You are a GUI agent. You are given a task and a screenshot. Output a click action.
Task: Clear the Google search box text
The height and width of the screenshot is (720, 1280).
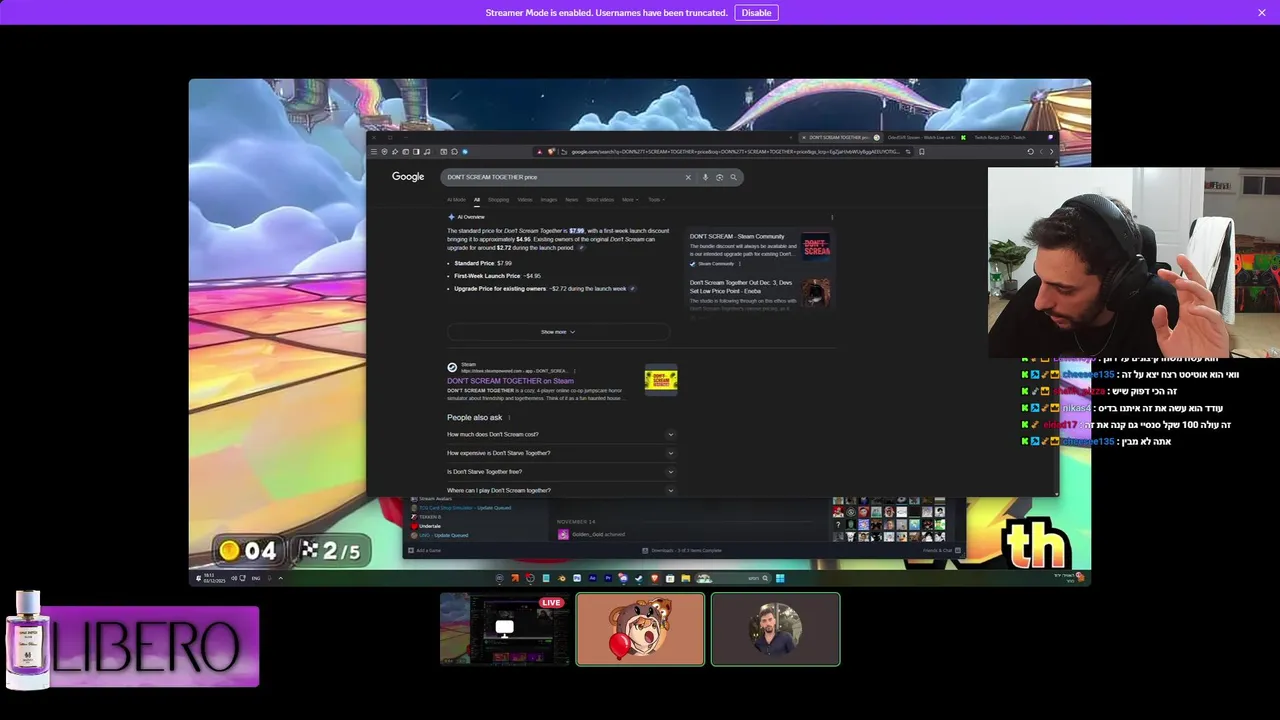688,177
